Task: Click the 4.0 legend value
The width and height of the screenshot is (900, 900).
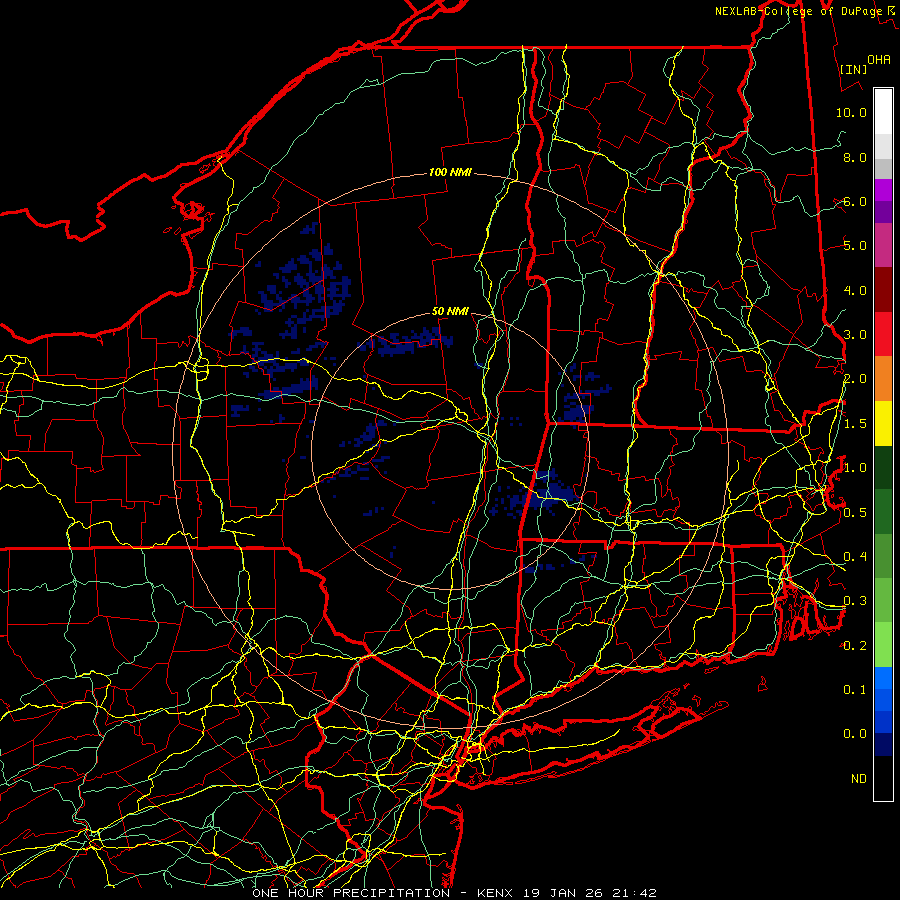Action: pyautogui.click(x=855, y=290)
